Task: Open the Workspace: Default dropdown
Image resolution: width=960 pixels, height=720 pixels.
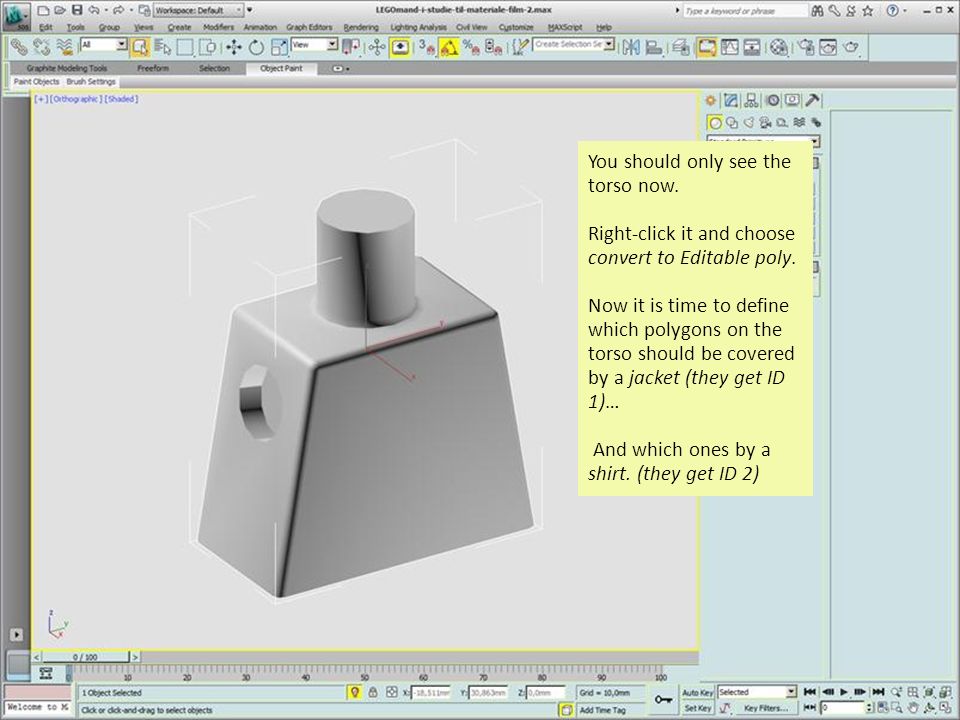Action: (x=198, y=10)
